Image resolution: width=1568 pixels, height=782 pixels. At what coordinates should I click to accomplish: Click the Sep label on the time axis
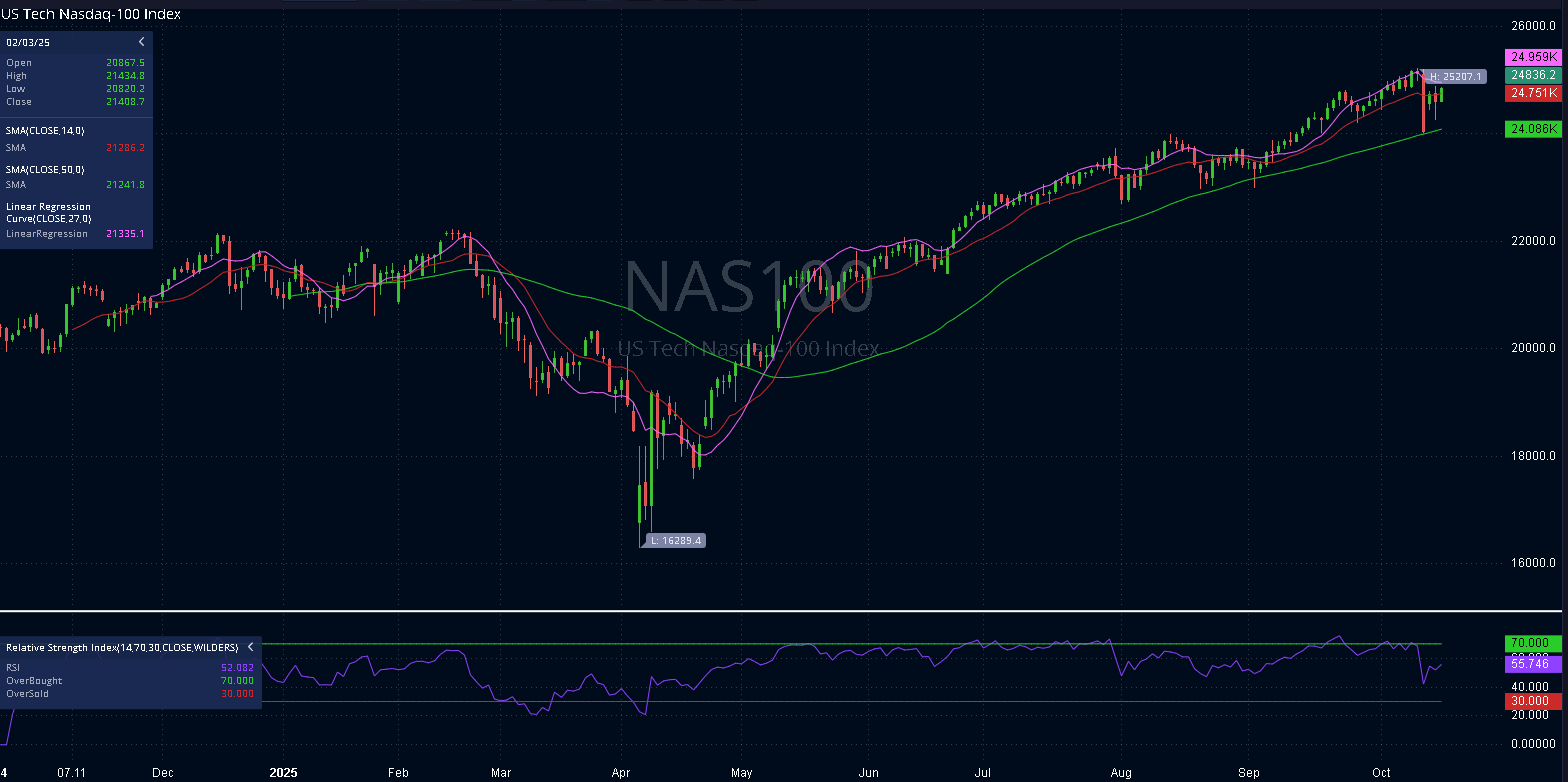click(1248, 772)
